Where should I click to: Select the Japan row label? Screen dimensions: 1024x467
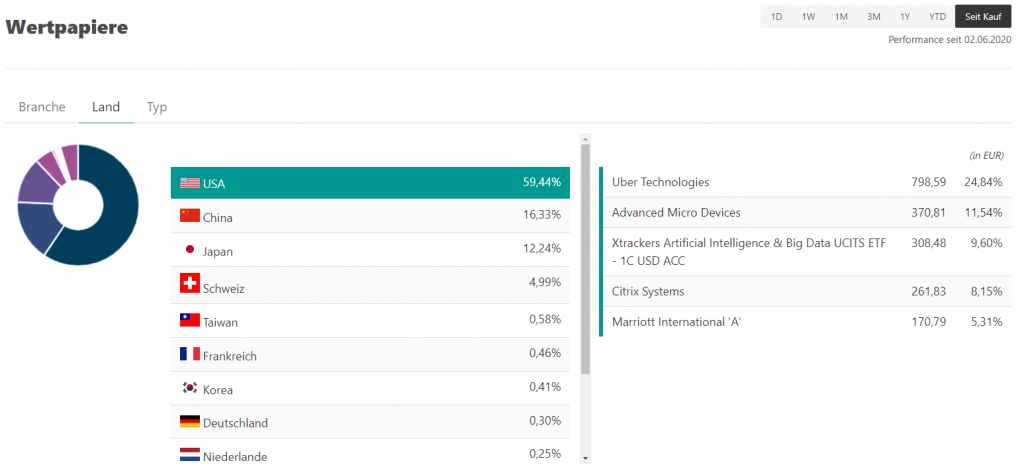218,252
